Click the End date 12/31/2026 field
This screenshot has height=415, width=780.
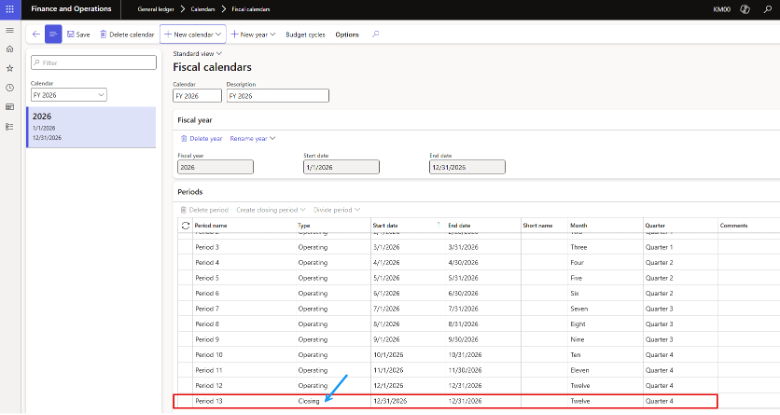point(467,167)
